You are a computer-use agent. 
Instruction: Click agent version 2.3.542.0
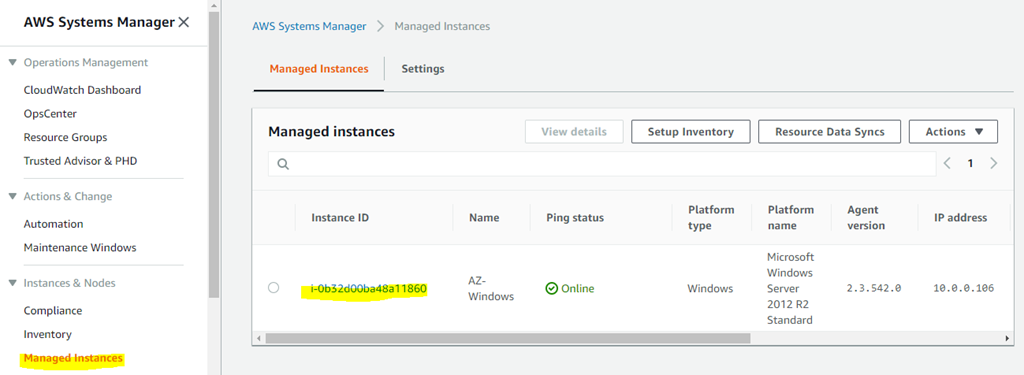click(874, 288)
